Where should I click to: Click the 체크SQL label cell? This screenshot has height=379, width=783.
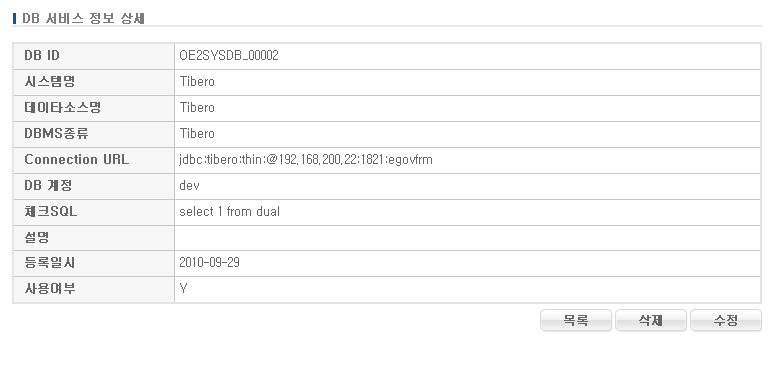pos(94,212)
